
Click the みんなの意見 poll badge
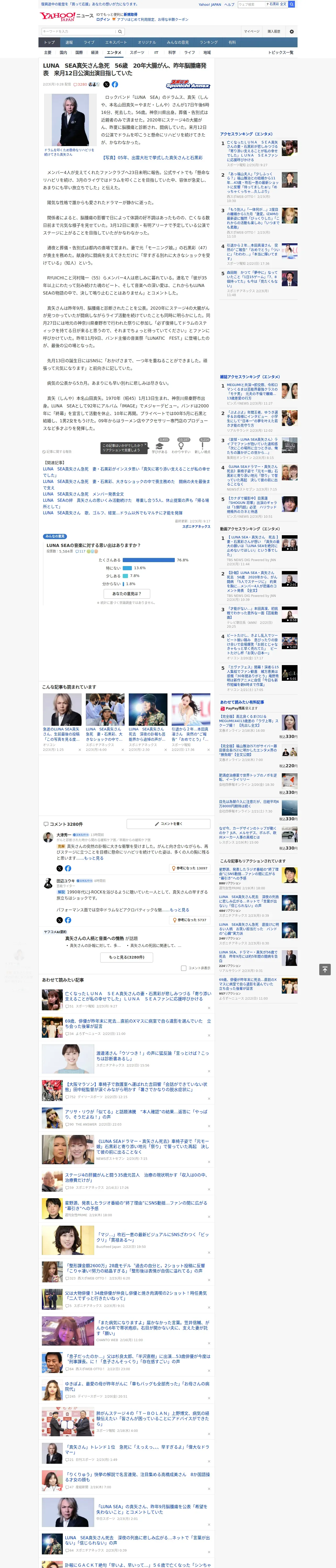pyautogui.click(x=55, y=536)
